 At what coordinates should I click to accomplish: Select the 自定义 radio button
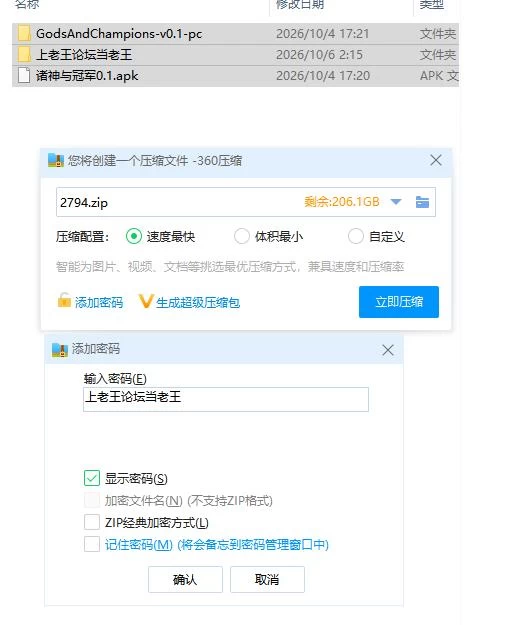pyautogui.click(x=356, y=236)
